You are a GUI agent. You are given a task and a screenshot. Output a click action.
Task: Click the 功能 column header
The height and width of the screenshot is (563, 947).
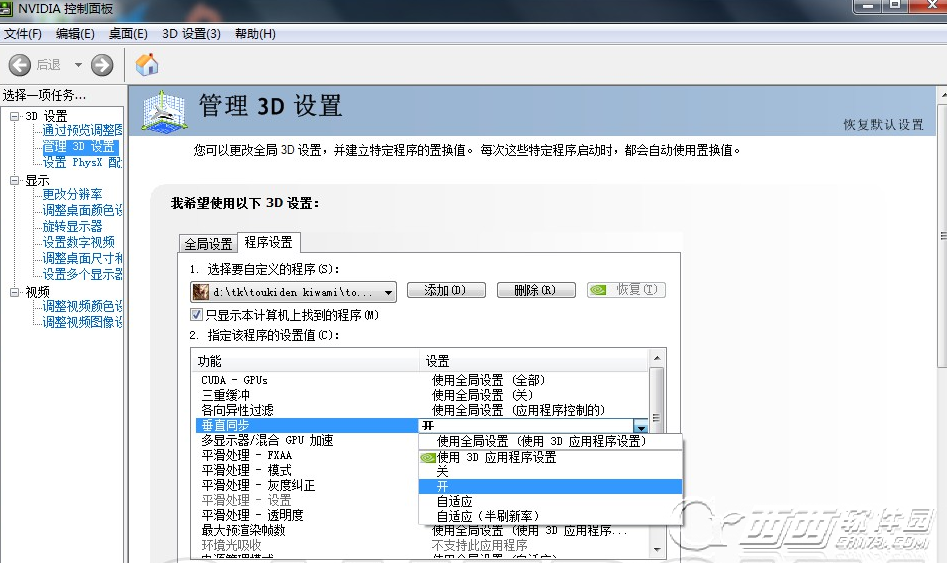pos(305,361)
